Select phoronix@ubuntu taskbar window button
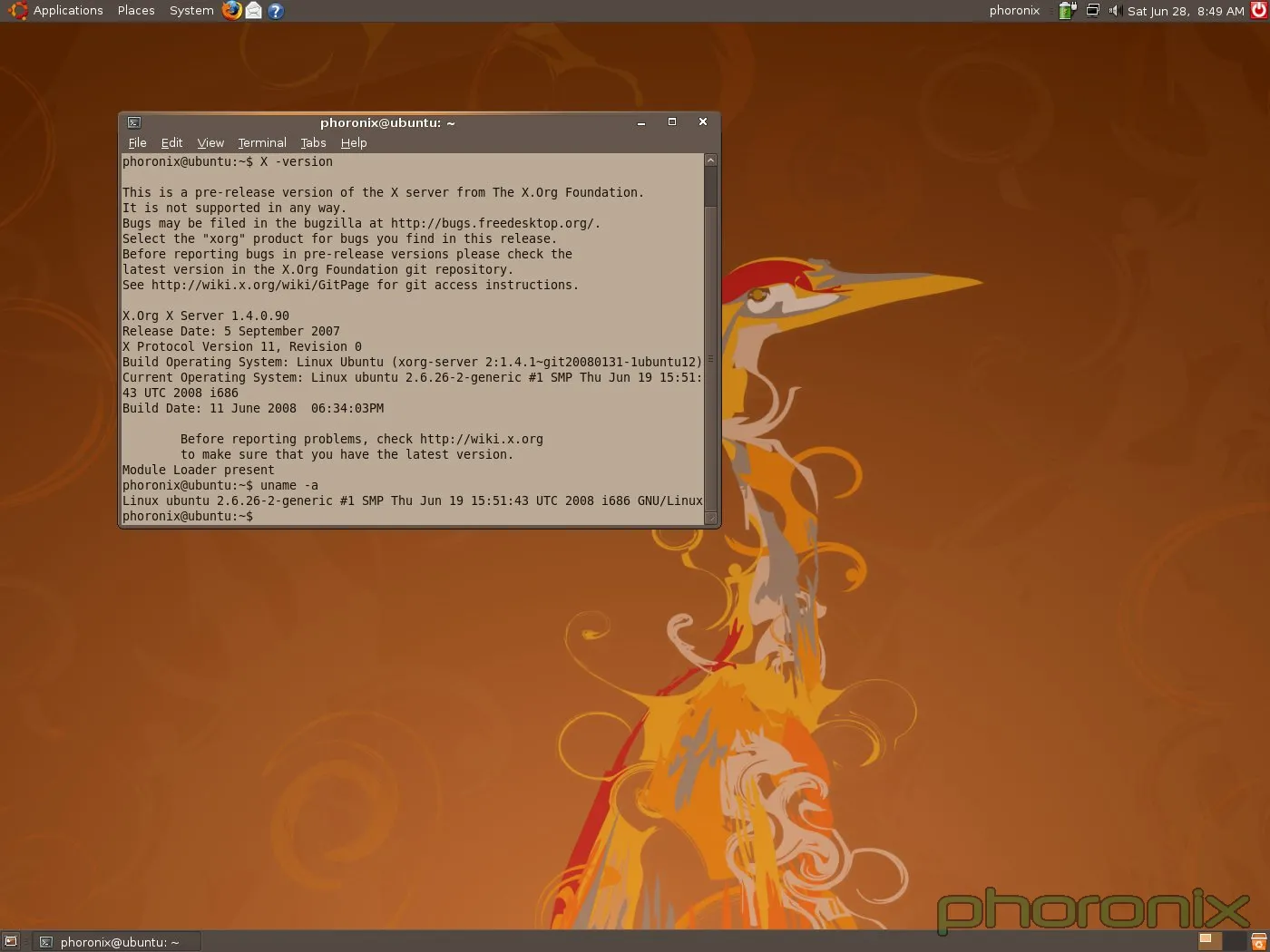The height and width of the screenshot is (952, 1270). click(x=116, y=941)
